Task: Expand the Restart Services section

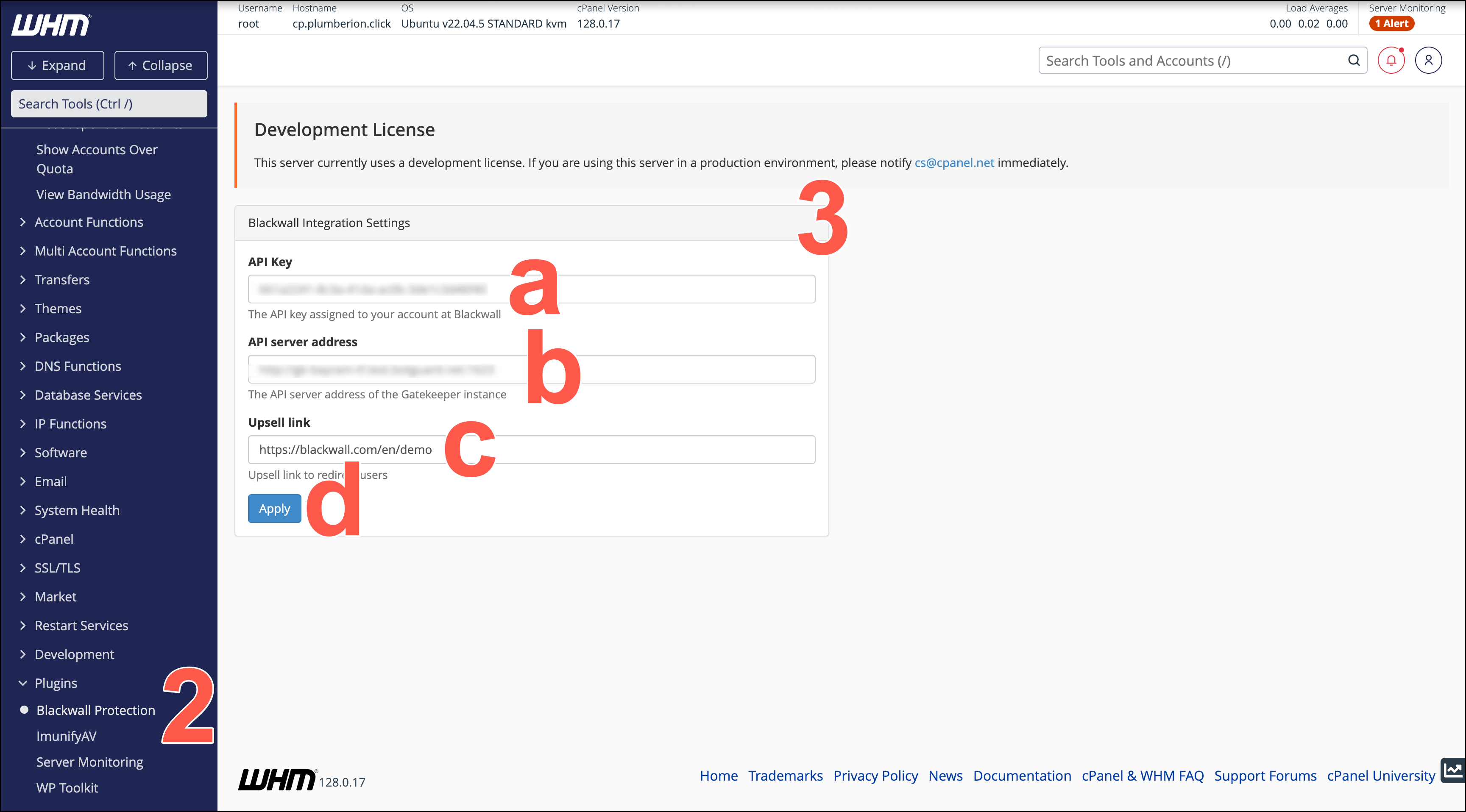Action: tap(81, 626)
